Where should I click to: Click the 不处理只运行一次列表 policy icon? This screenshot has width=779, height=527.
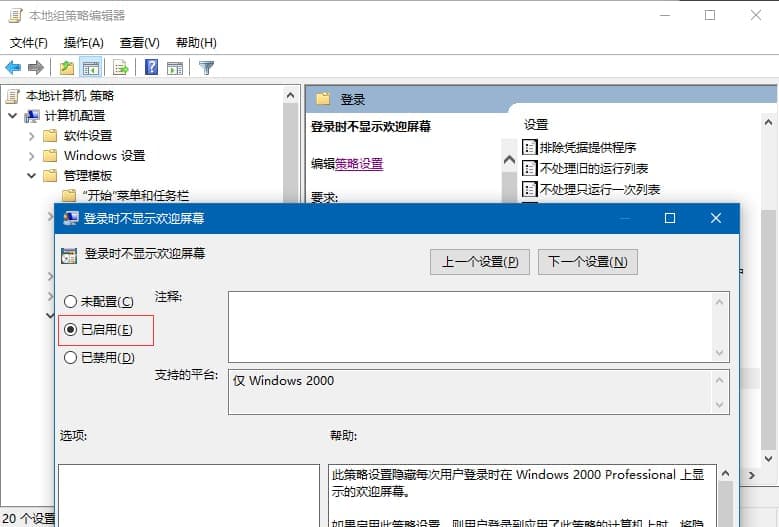[530, 189]
